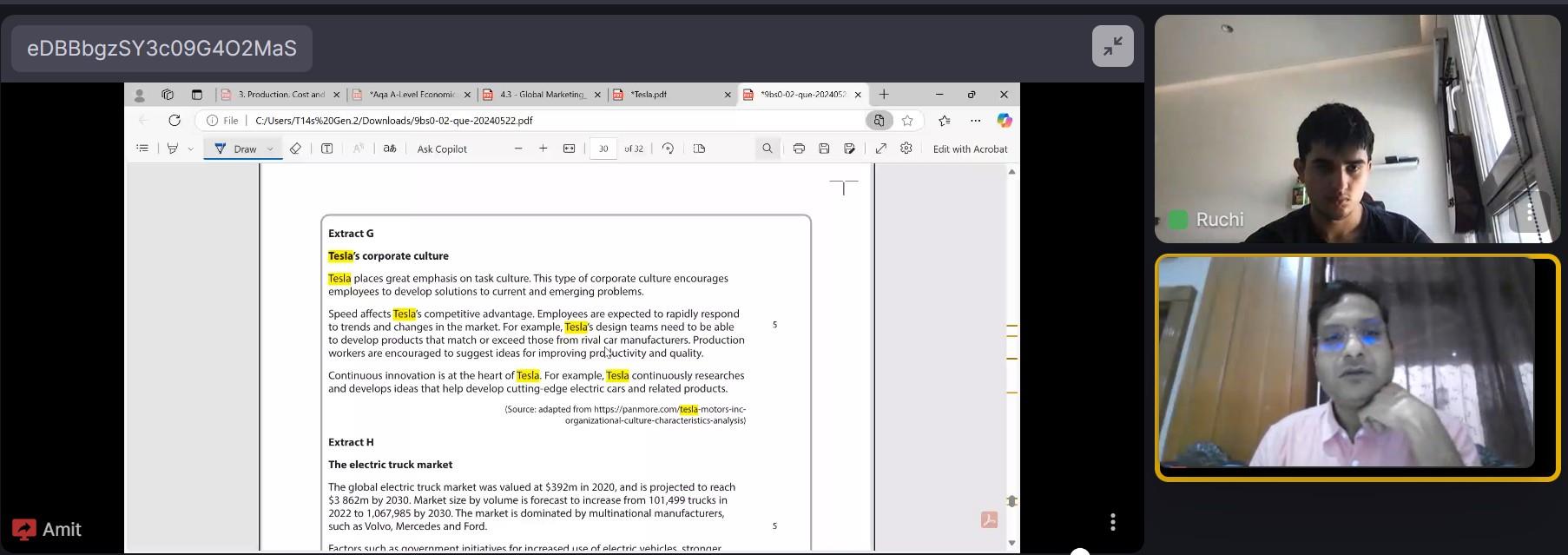Viewport: 1568px width, 555px height.
Task: Add this page to favorites star
Action: point(907,121)
